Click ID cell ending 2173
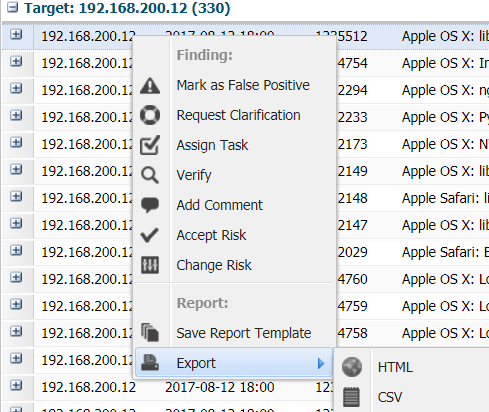Image resolution: width=489 pixels, height=412 pixels. (x=352, y=144)
